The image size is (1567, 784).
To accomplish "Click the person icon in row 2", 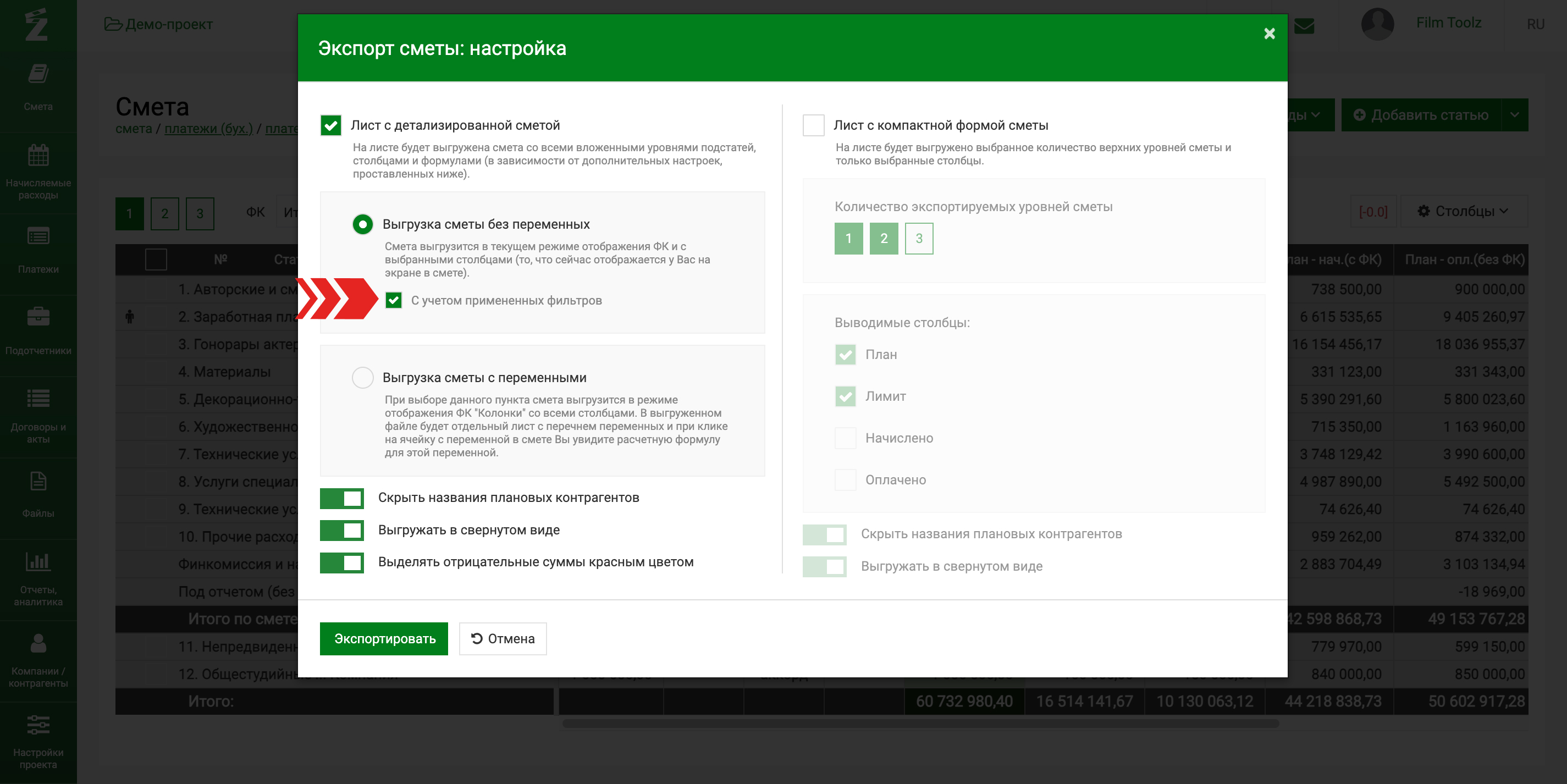I will point(130,316).
